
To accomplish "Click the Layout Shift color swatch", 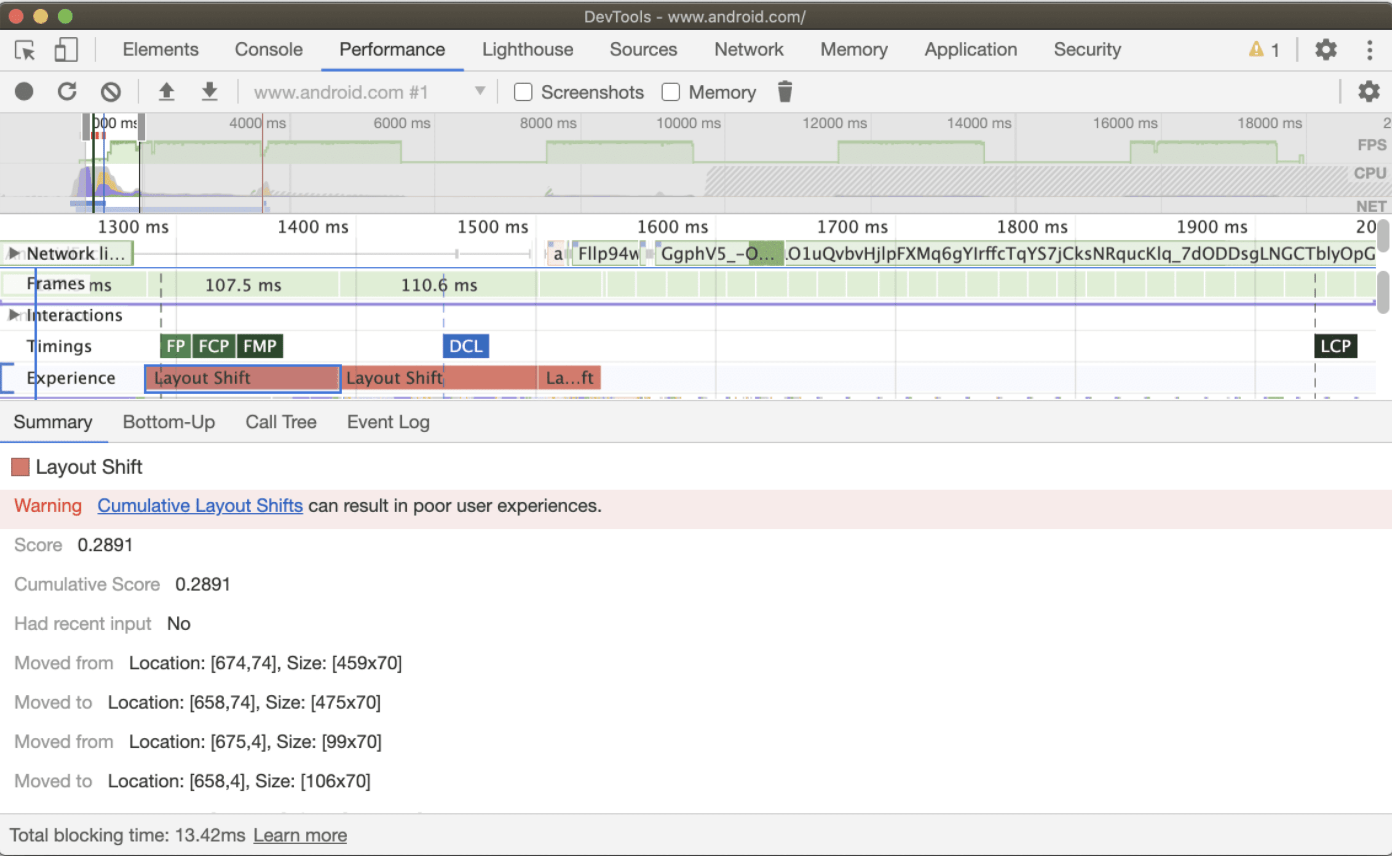I will (x=20, y=467).
